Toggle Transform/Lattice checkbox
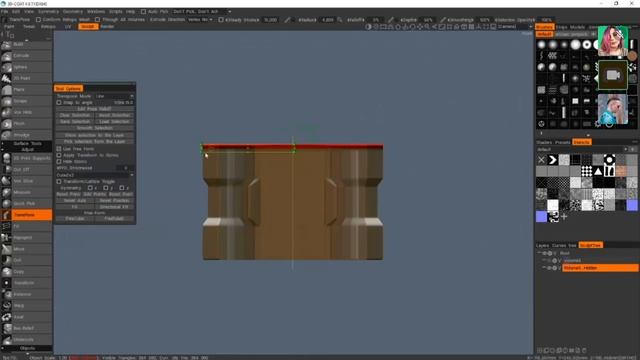The image size is (640, 360). click(59, 182)
